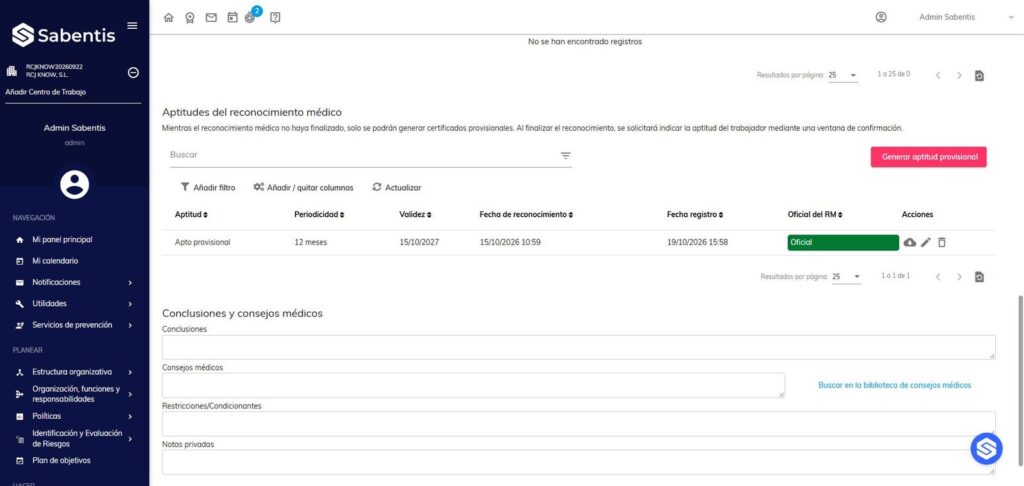Click the award badge icon in top toolbar
Image resolution: width=1024 pixels, height=486 pixels.
click(x=189, y=18)
